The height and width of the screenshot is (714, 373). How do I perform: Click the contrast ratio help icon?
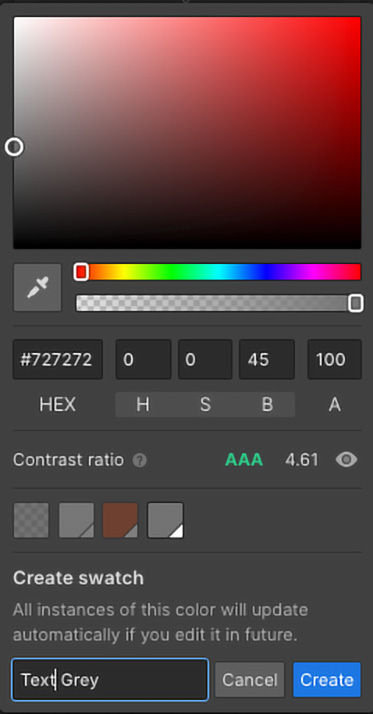[x=140, y=460]
